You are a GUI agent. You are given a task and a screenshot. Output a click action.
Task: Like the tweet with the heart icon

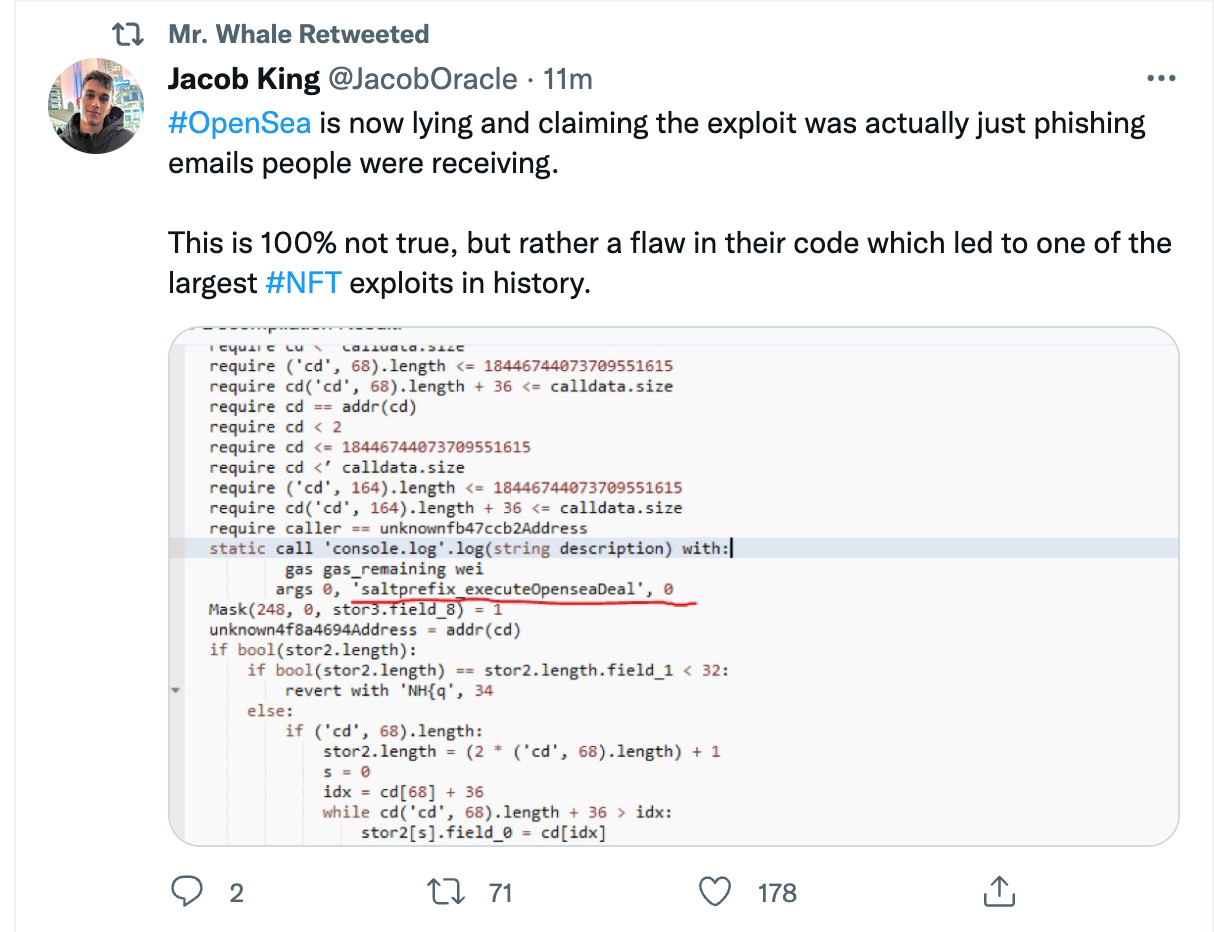(x=714, y=891)
